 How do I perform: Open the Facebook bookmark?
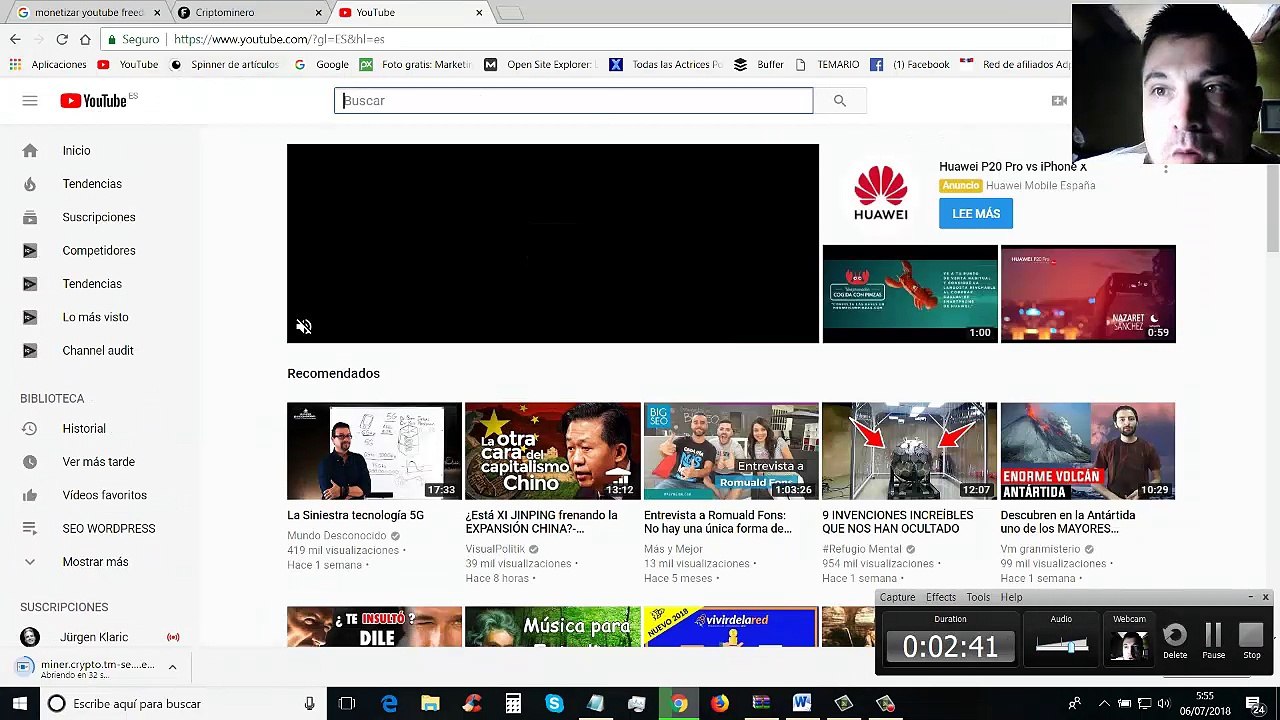click(909, 64)
